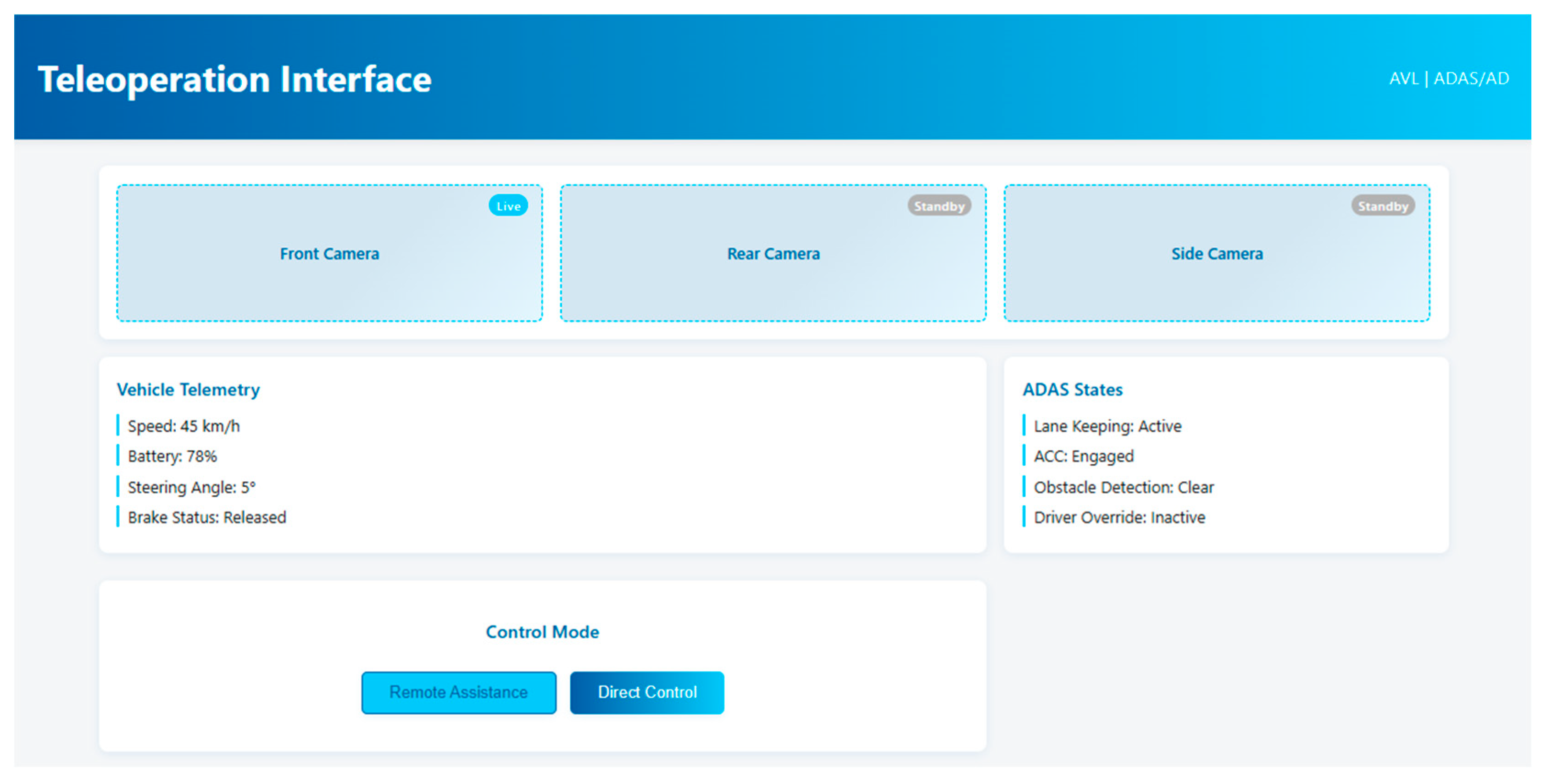Click Standby badge on Rear Camera

pyautogui.click(x=939, y=206)
